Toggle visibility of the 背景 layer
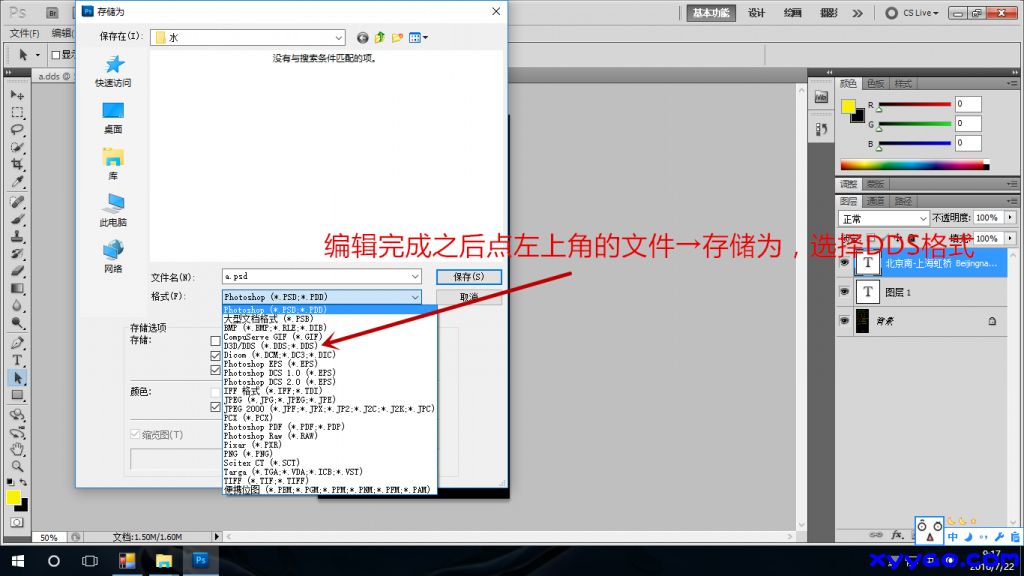Viewport: 1024px width, 576px height. pyautogui.click(x=845, y=320)
